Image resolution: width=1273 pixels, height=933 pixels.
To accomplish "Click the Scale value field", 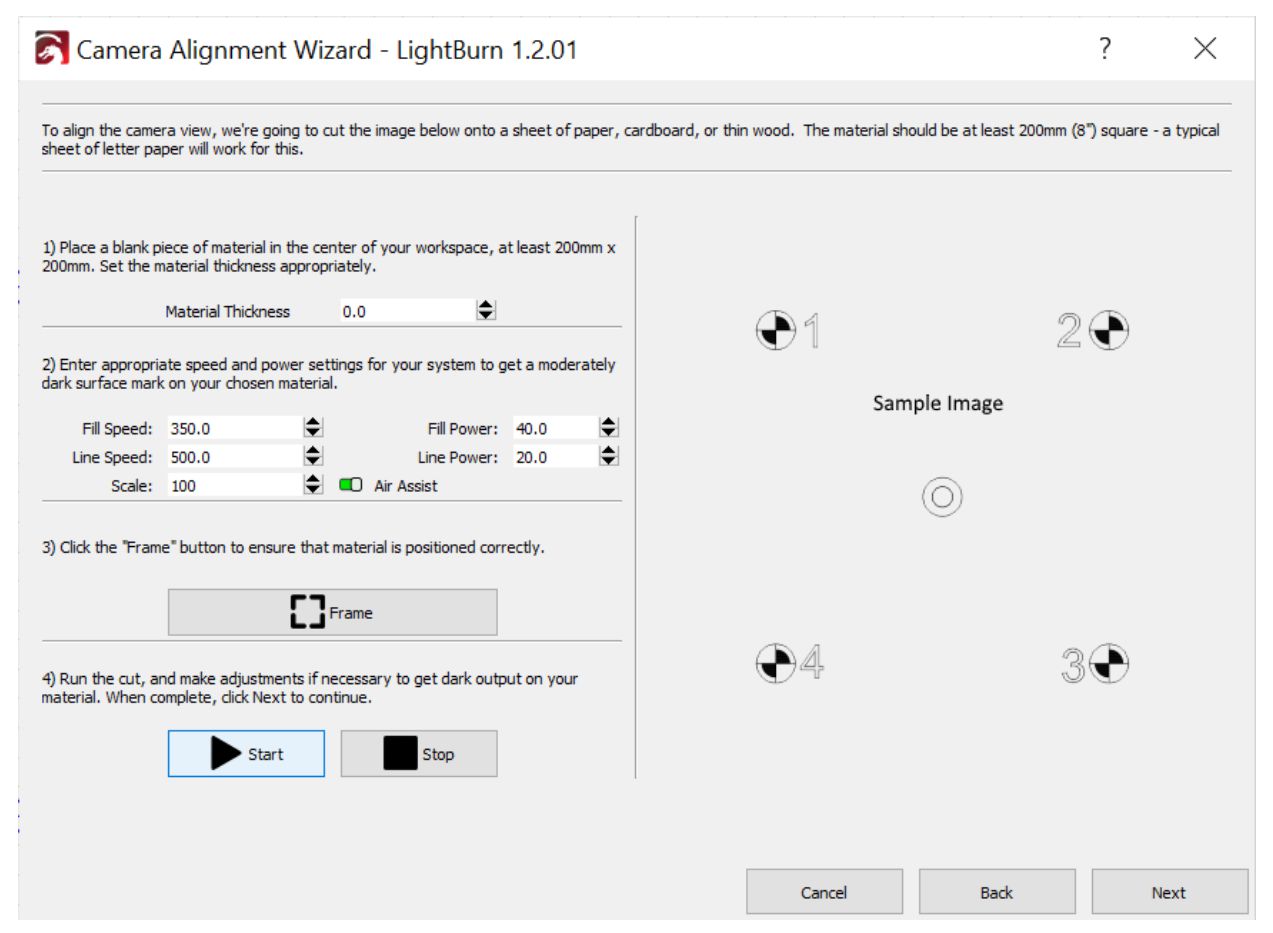I will pos(235,485).
